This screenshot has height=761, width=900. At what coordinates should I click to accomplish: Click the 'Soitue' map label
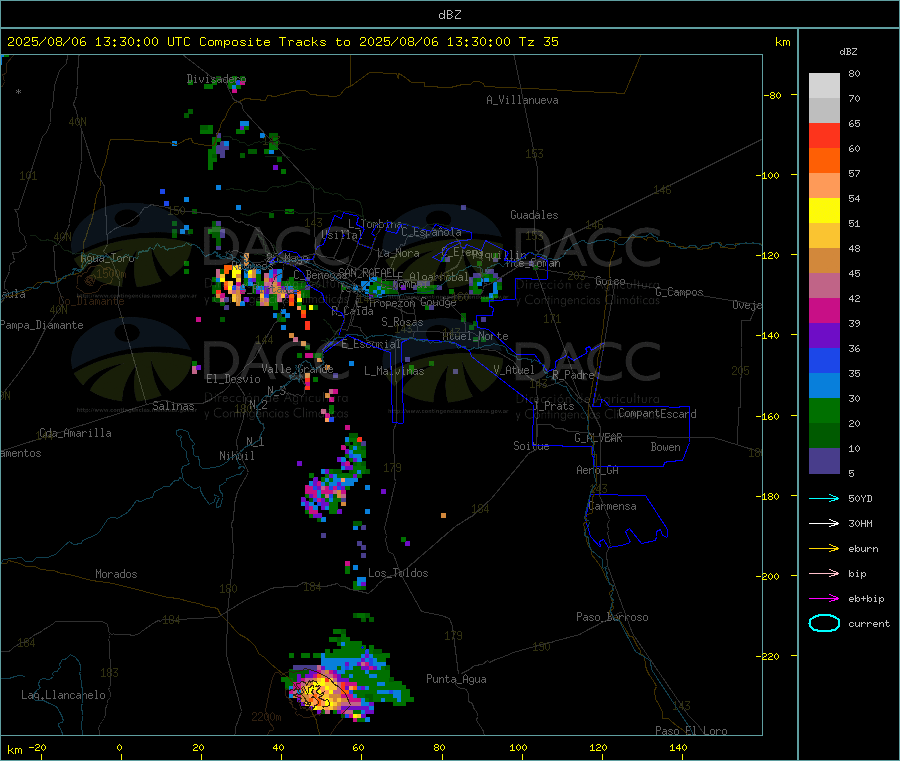[x=532, y=446]
